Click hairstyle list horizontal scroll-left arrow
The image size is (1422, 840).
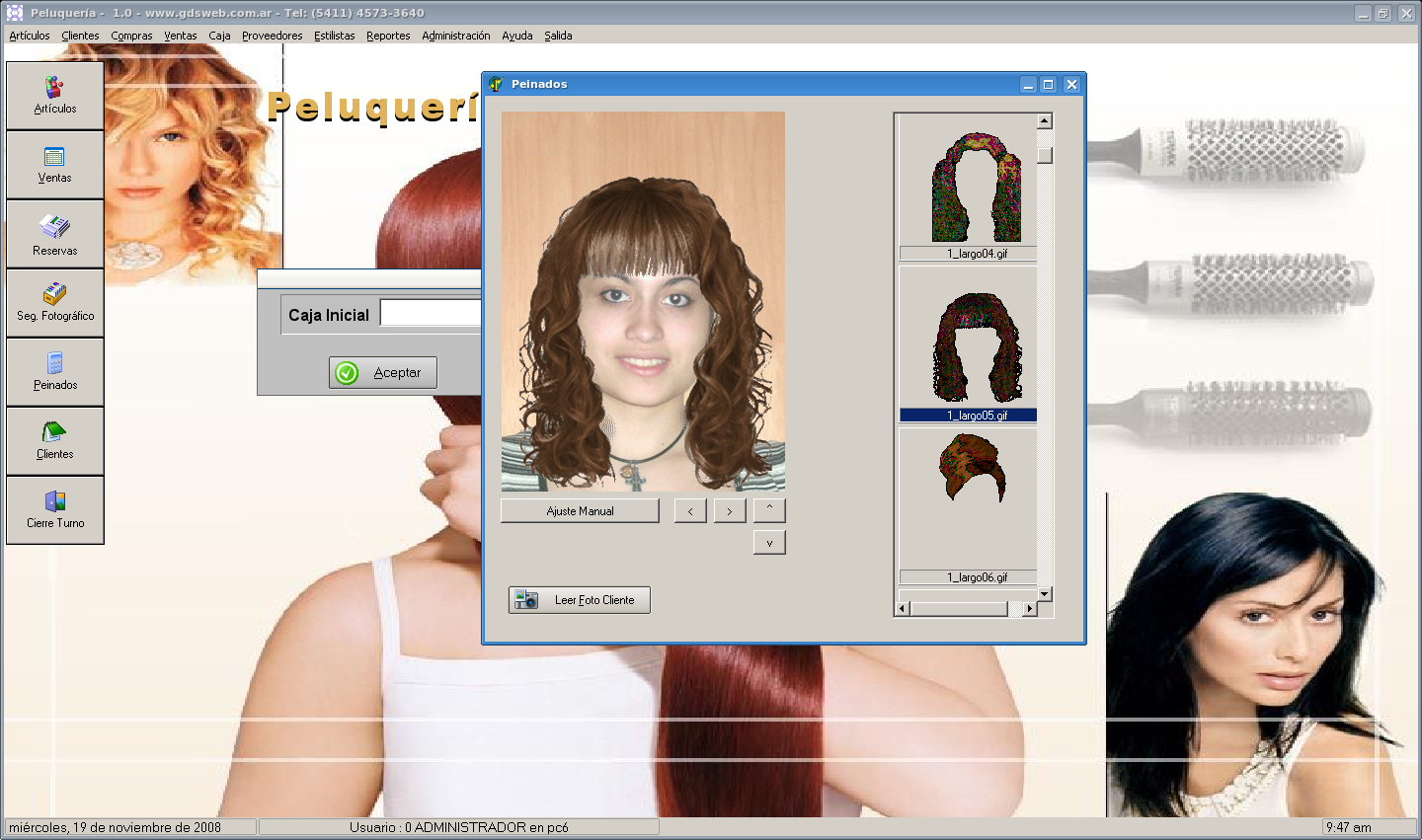click(x=902, y=609)
